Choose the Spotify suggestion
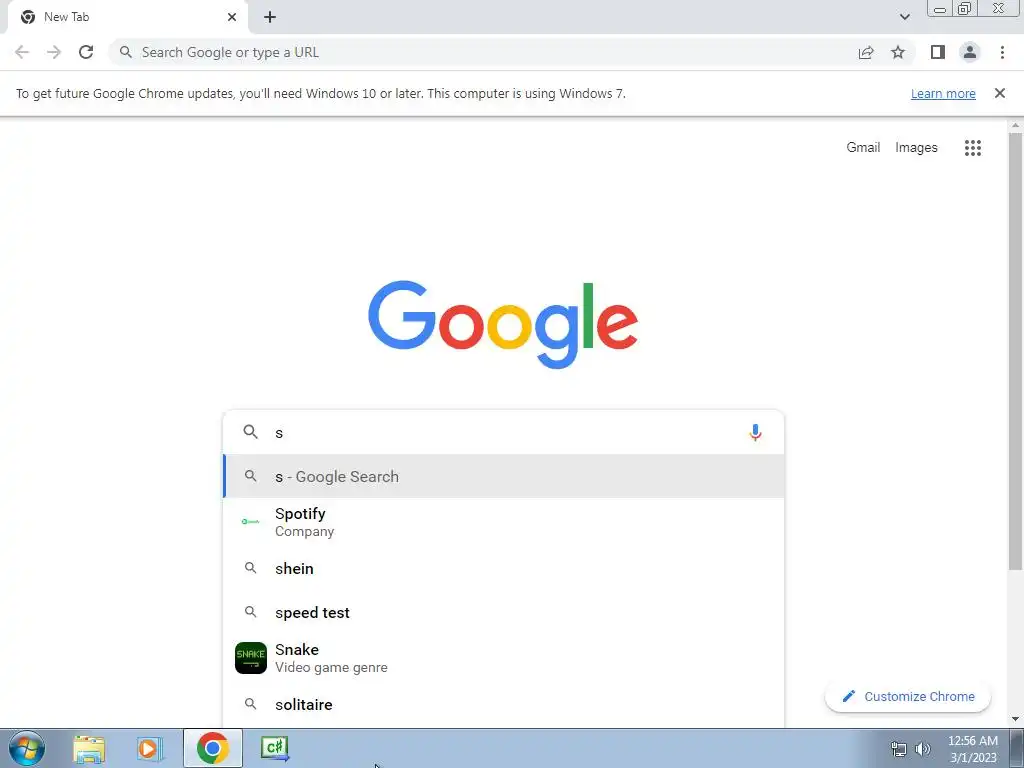The width and height of the screenshot is (1024, 768). click(504, 522)
